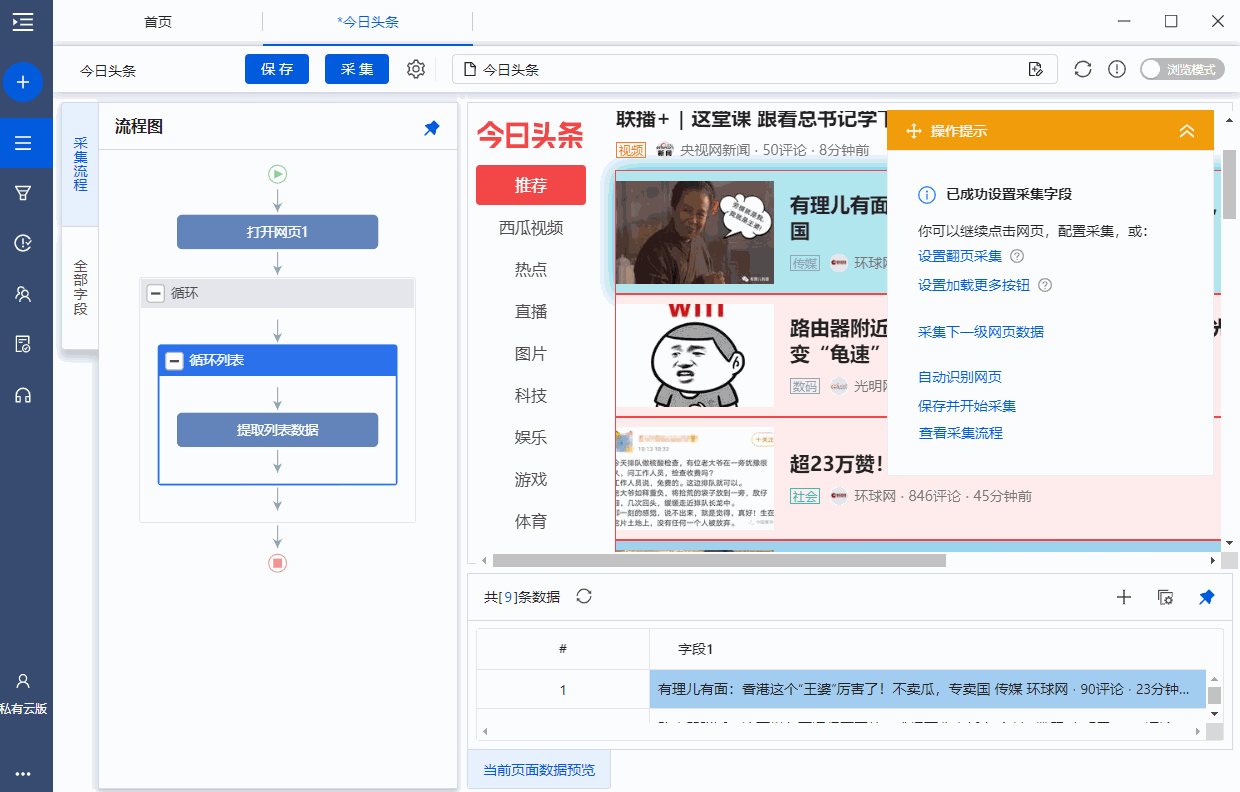Refresh the embedded browser page
Viewport: 1240px width, 792px height.
click(x=1083, y=69)
